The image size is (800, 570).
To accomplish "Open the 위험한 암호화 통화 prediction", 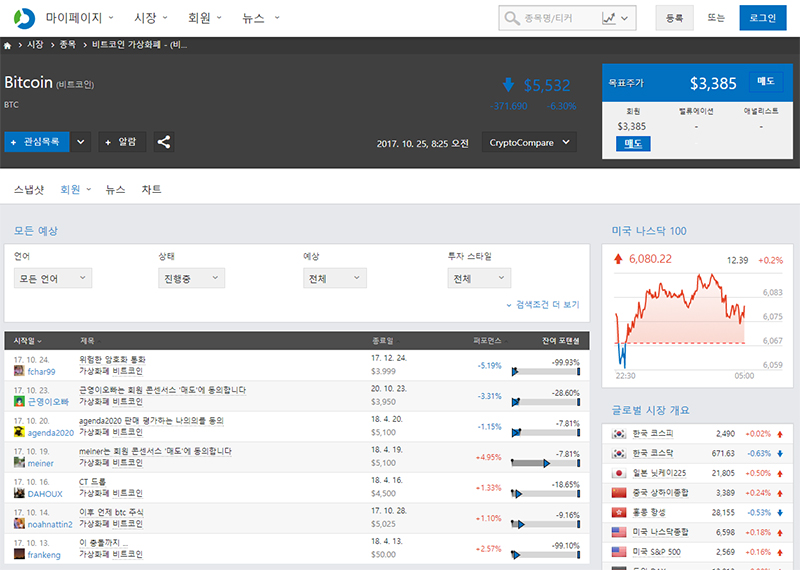I will [112, 359].
